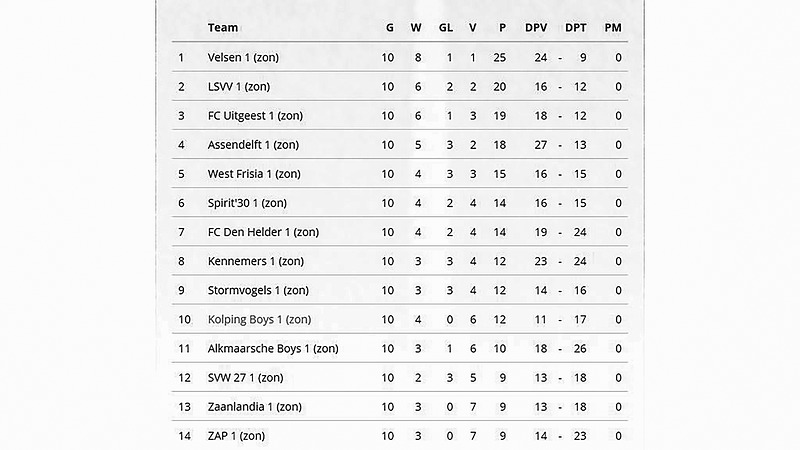Select the DPT column header
800x450 pixels.
(575, 28)
